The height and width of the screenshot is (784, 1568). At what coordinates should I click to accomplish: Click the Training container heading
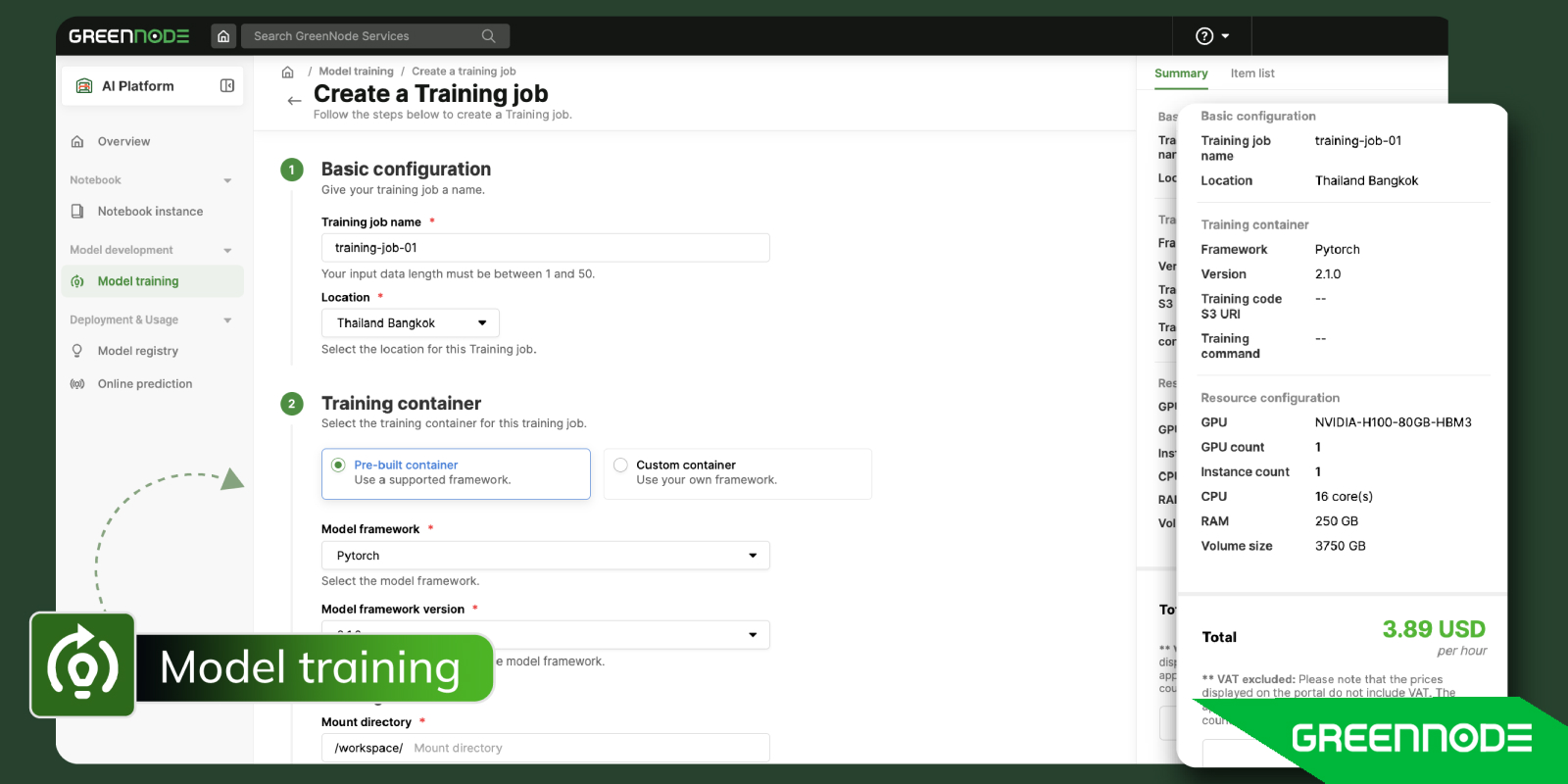pos(401,404)
